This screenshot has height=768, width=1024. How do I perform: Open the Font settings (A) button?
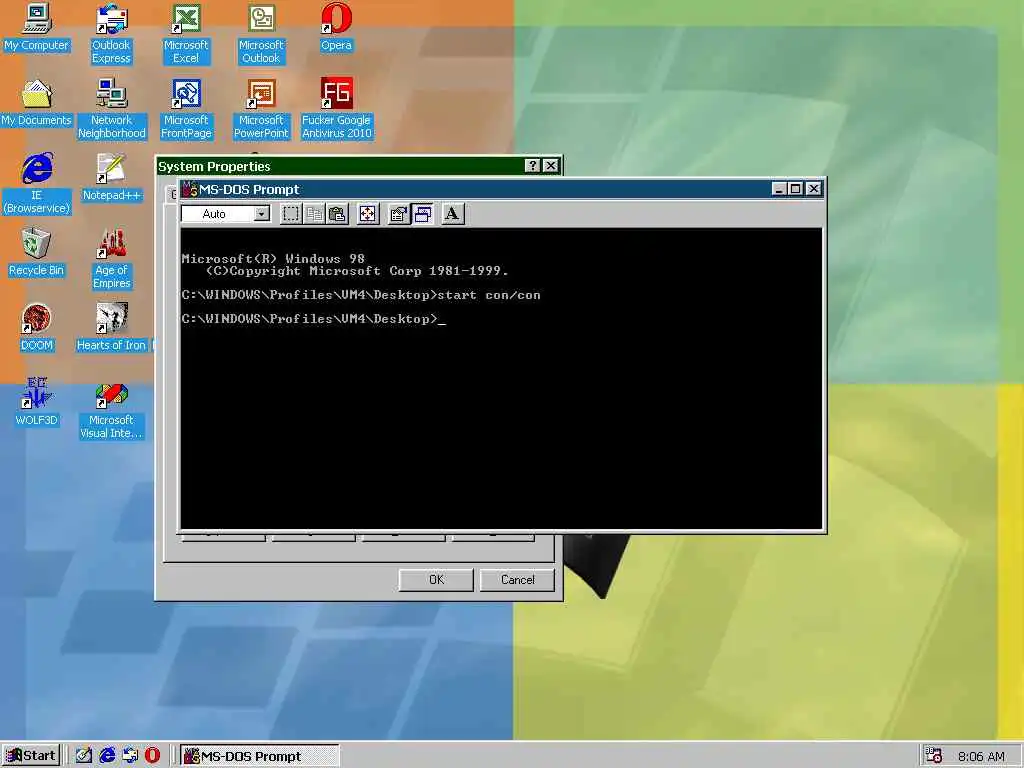[452, 214]
